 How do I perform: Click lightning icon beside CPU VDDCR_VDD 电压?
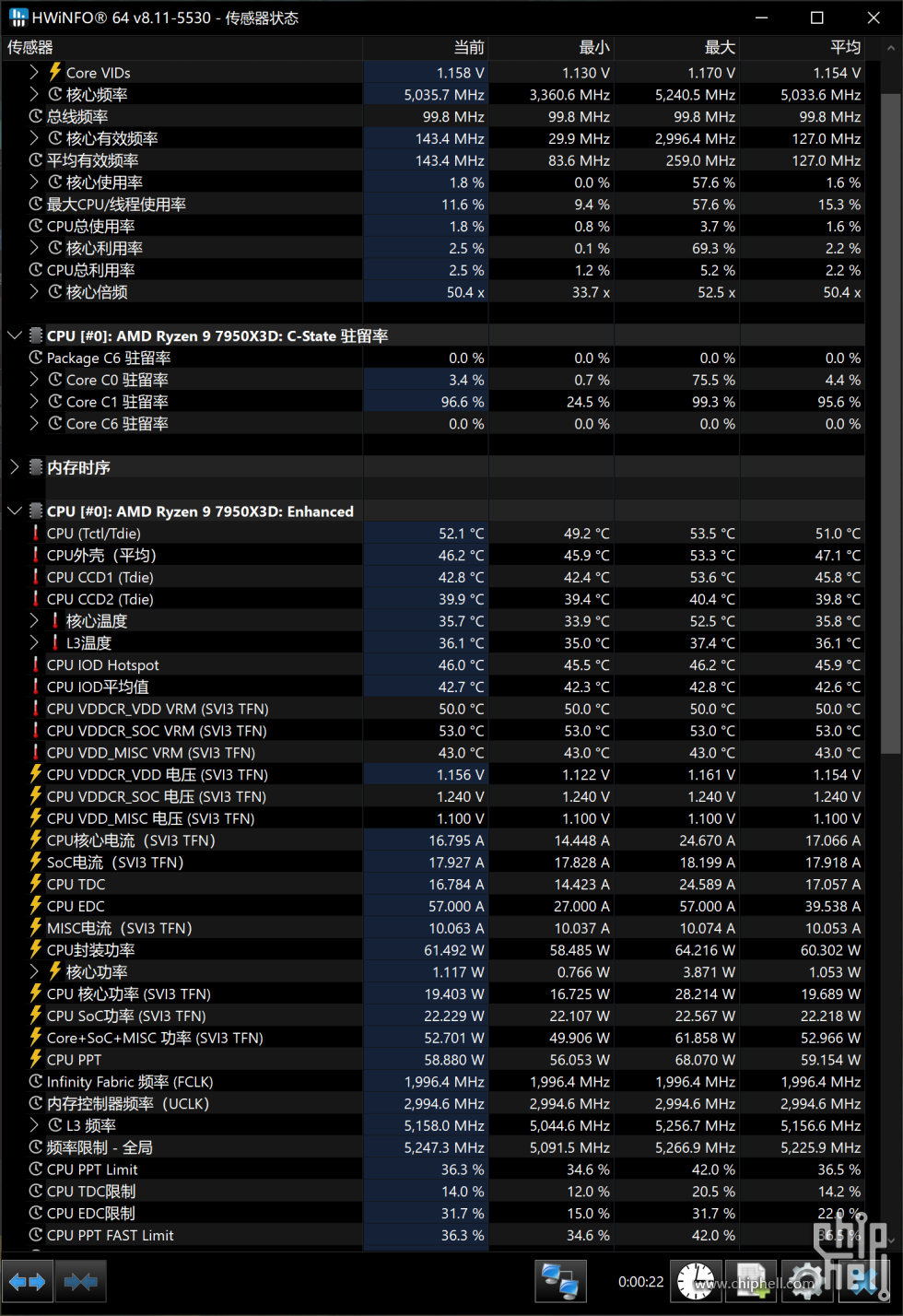coord(36,775)
